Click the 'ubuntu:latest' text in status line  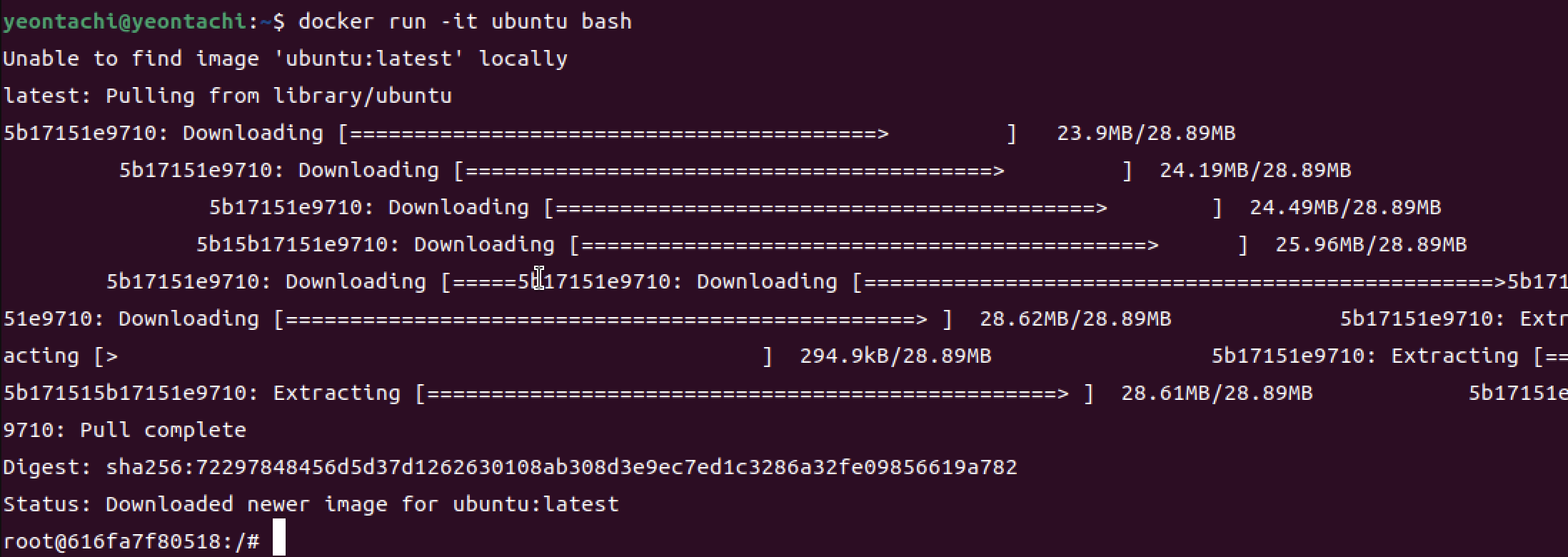(x=536, y=505)
